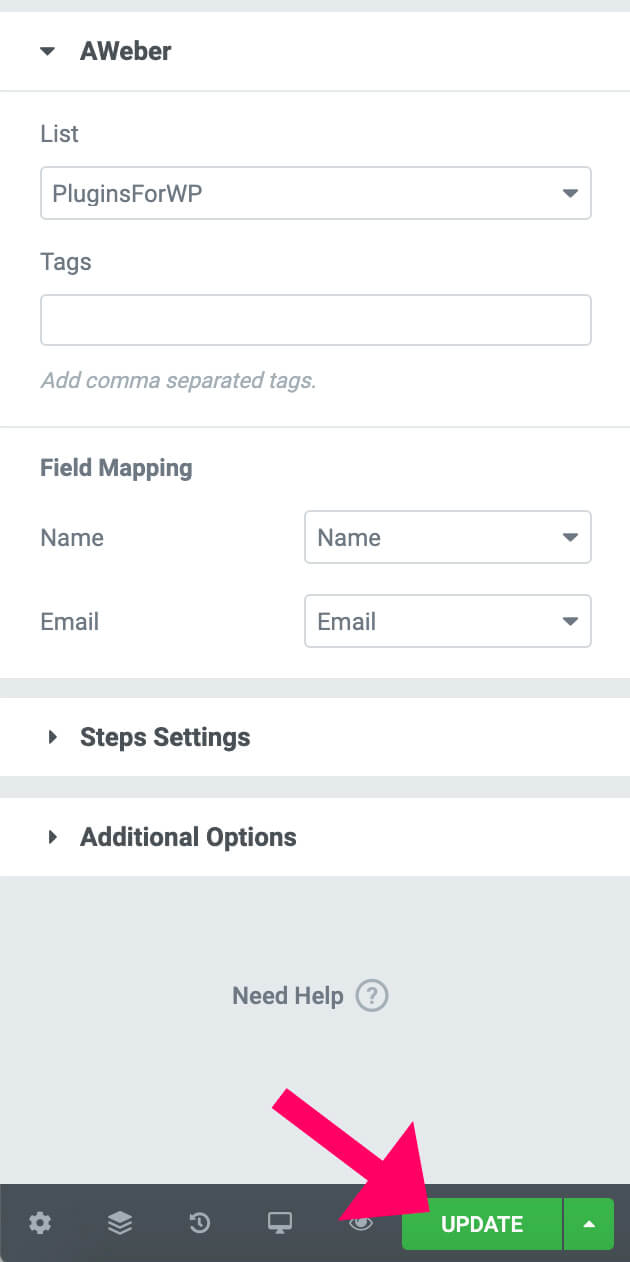Open the save options arrow beside Update

(x=589, y=1223)
